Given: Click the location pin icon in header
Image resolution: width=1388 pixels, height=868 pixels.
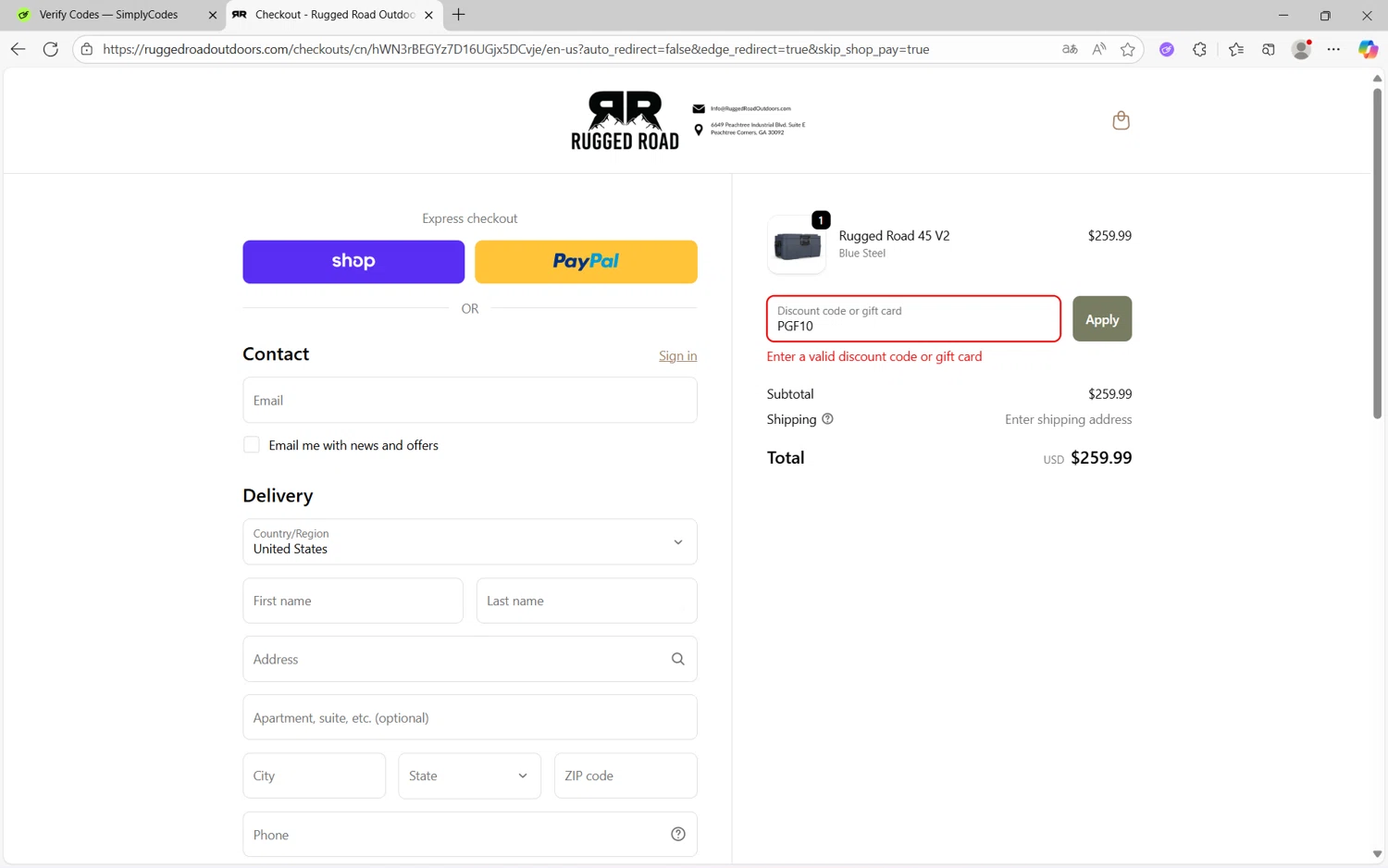Looking at the screenshot, I should click(699, 129).
